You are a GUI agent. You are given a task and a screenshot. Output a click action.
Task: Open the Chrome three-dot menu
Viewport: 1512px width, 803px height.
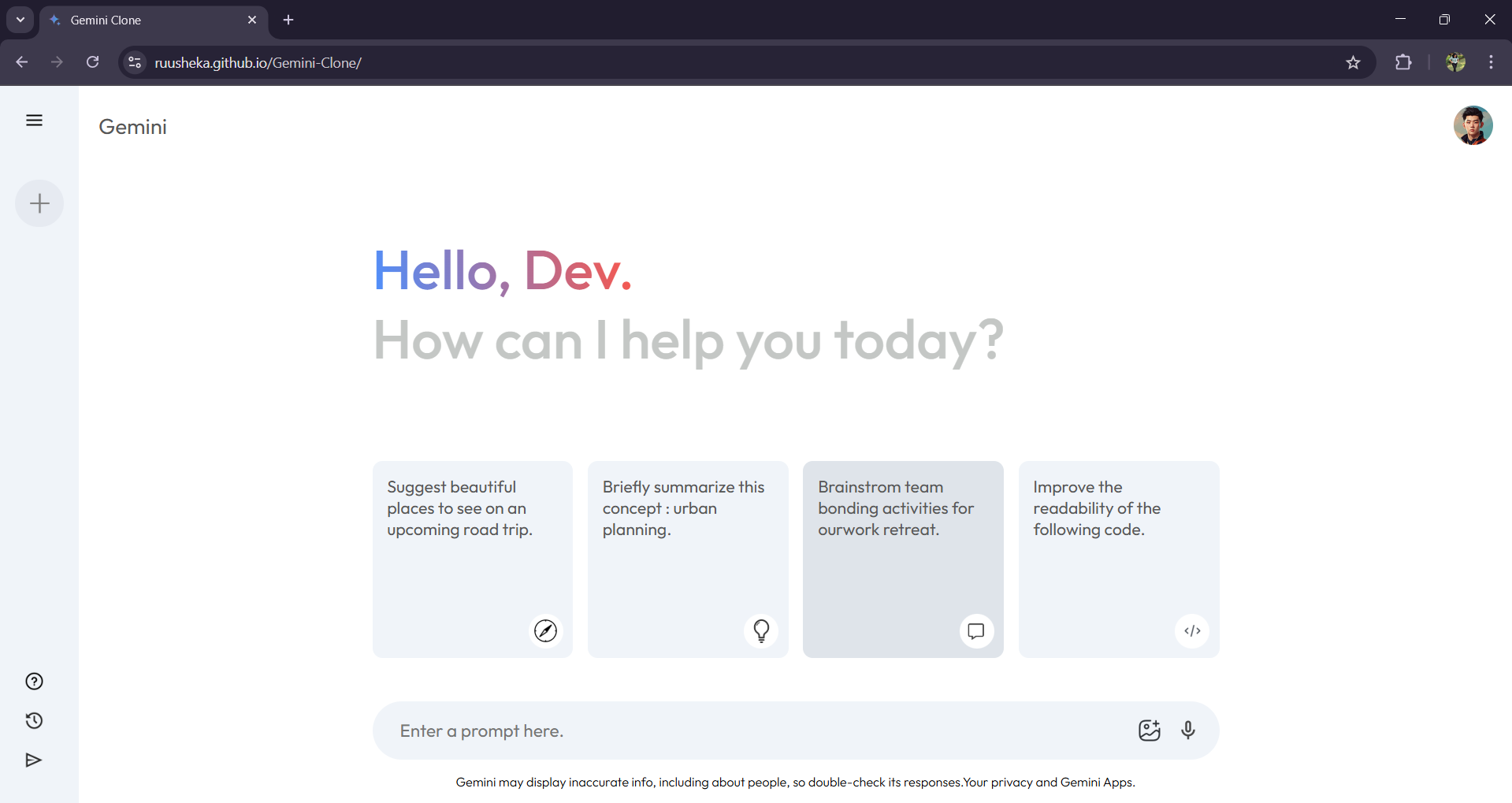pos(1491,62)
